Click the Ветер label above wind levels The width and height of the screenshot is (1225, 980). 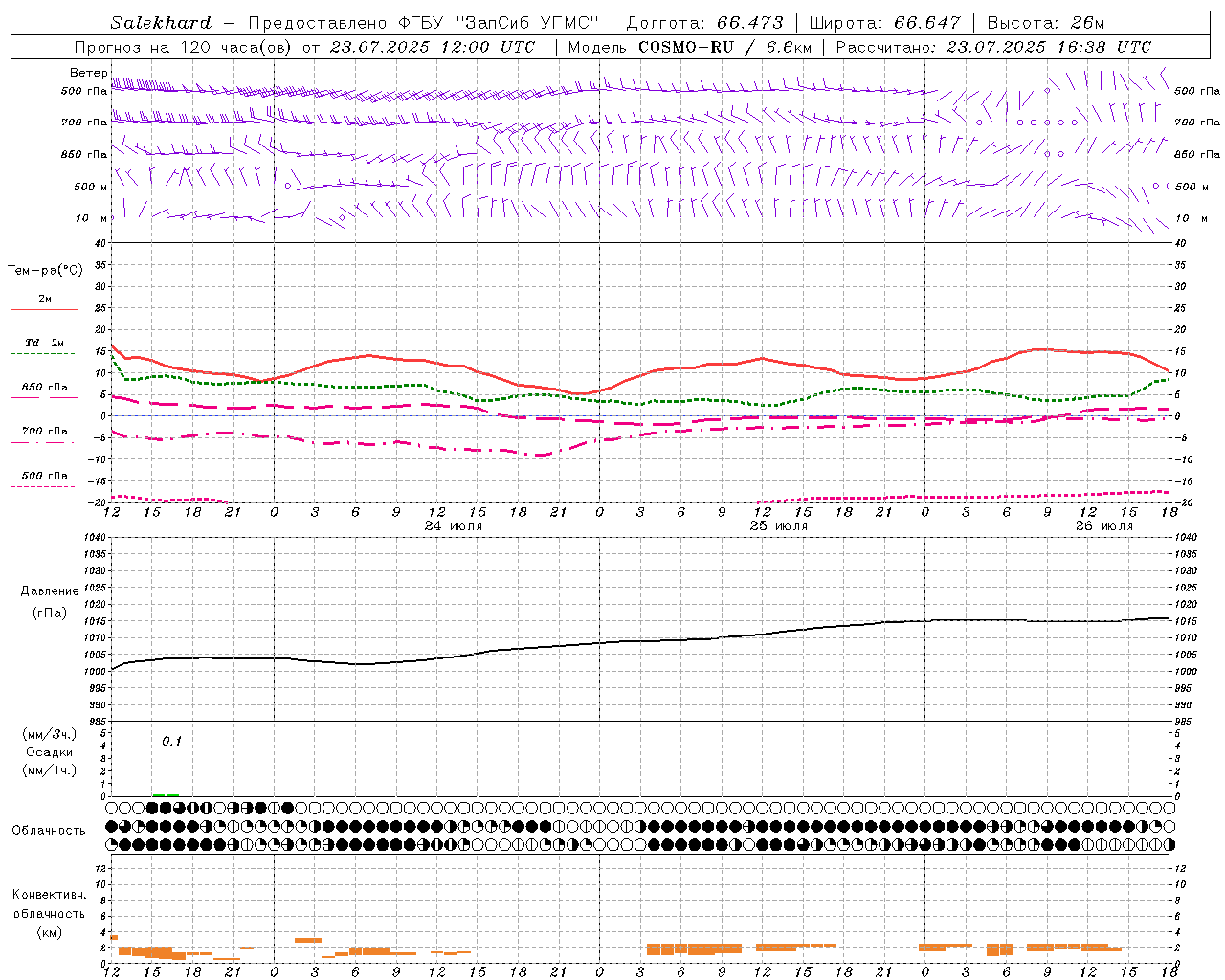click(x=88, y=73)
